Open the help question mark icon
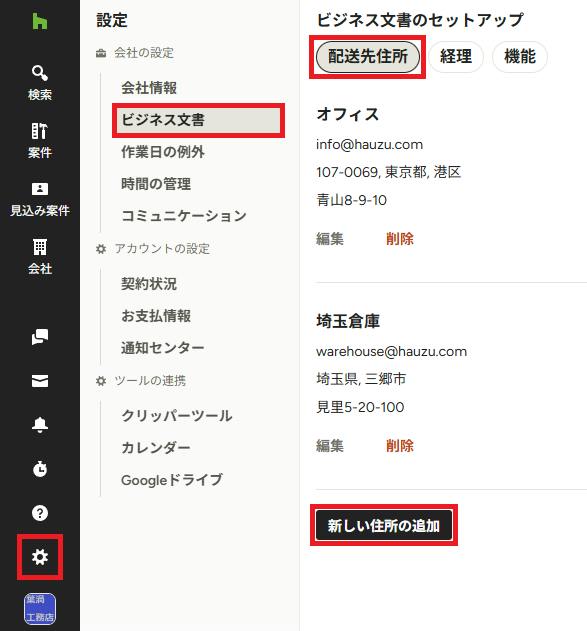587x631 pixels. [40, 513]
